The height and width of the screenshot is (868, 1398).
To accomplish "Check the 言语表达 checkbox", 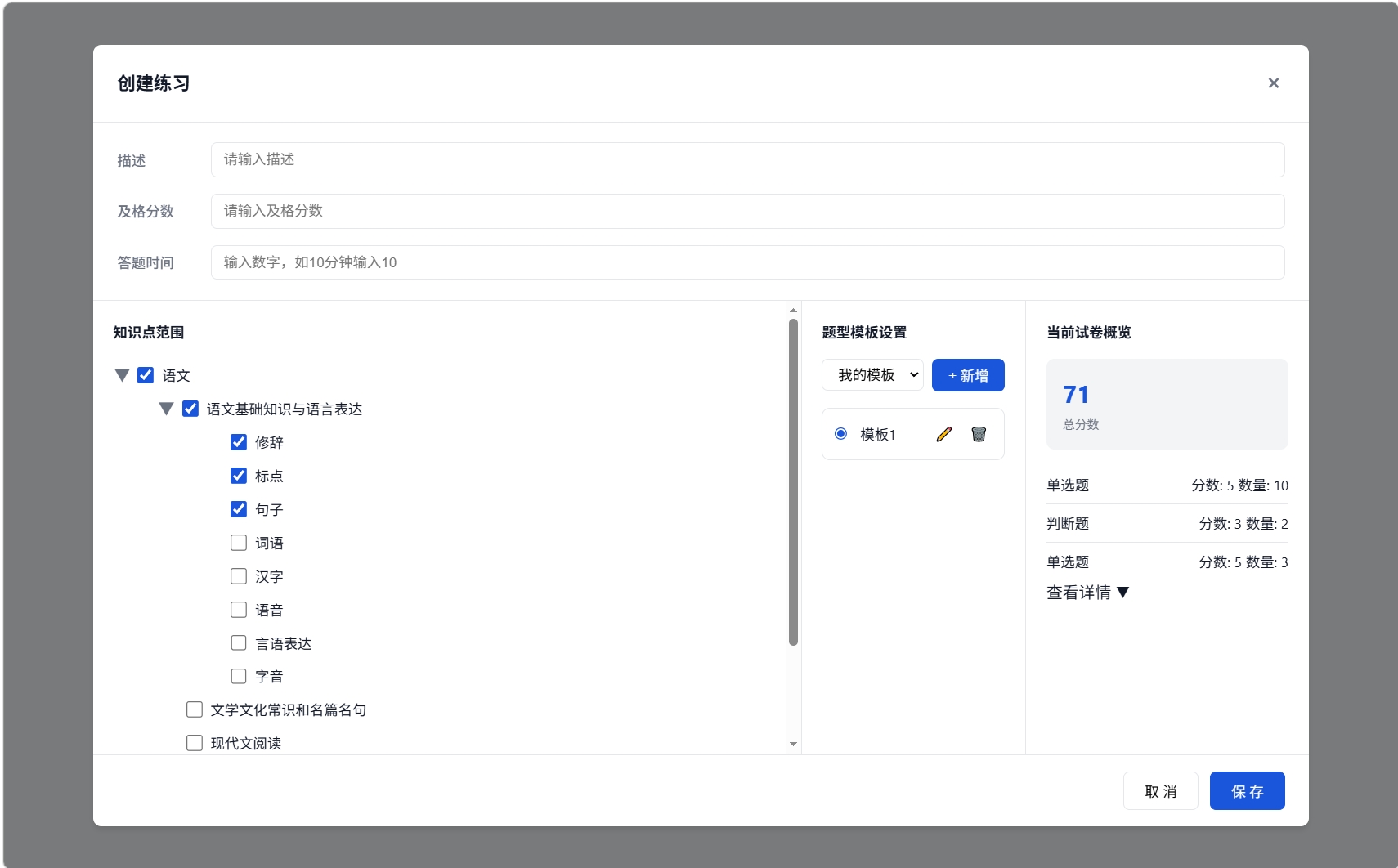I will [x=239, y=643].
